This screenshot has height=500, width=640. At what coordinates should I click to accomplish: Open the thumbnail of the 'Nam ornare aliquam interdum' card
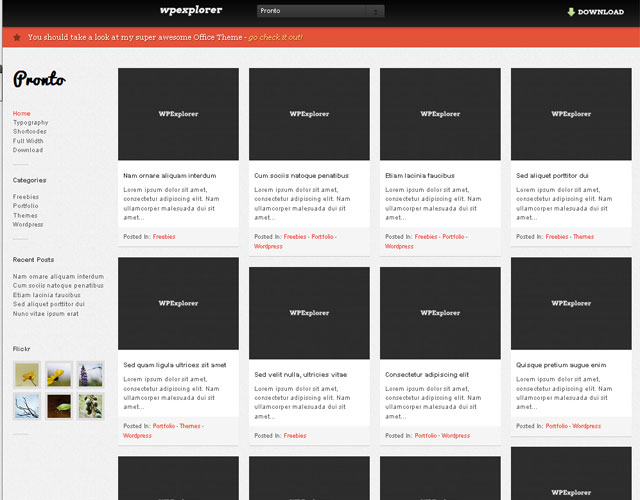point(178,114)
